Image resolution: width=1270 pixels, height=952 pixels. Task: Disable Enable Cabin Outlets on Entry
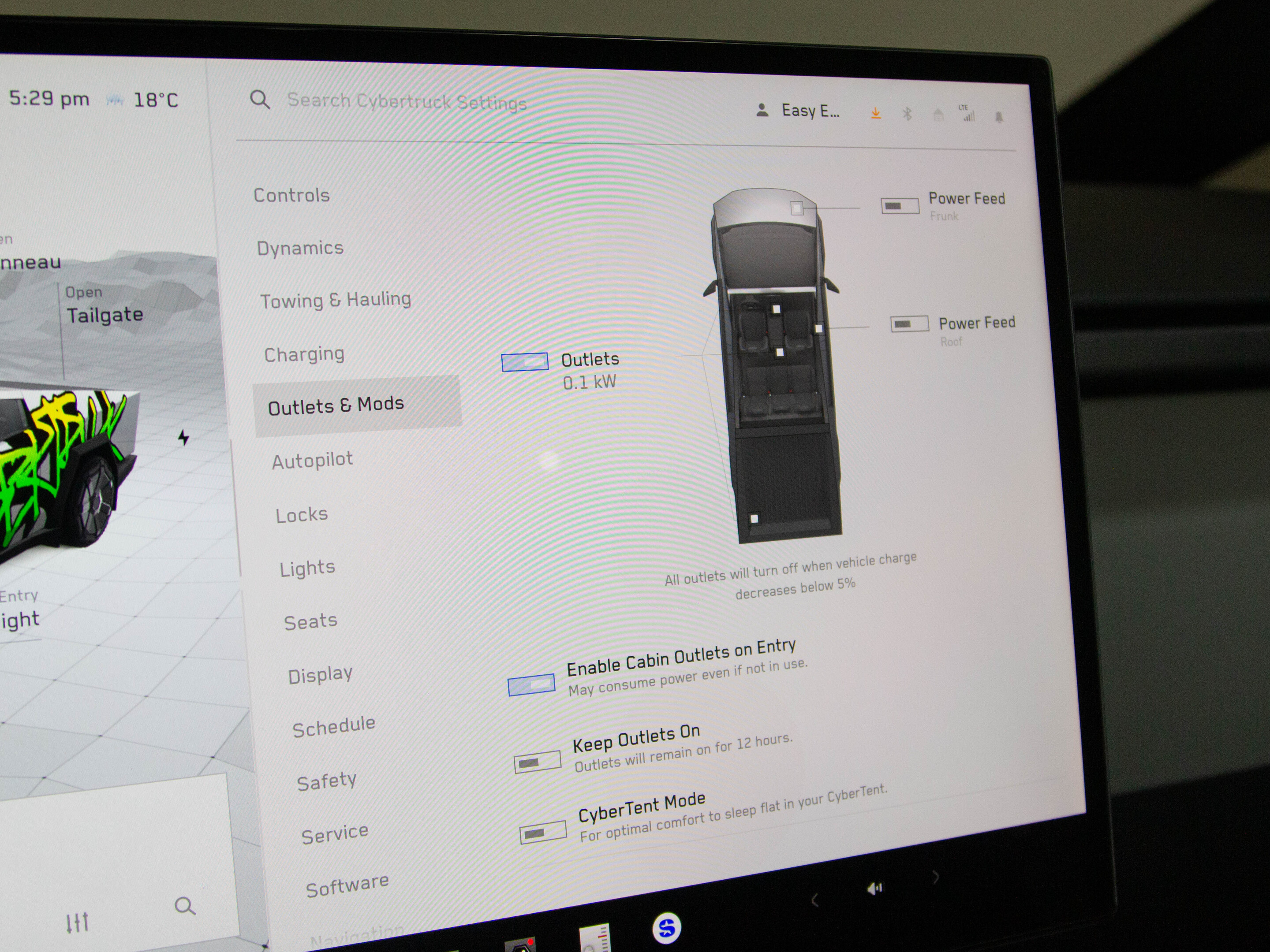532,684
